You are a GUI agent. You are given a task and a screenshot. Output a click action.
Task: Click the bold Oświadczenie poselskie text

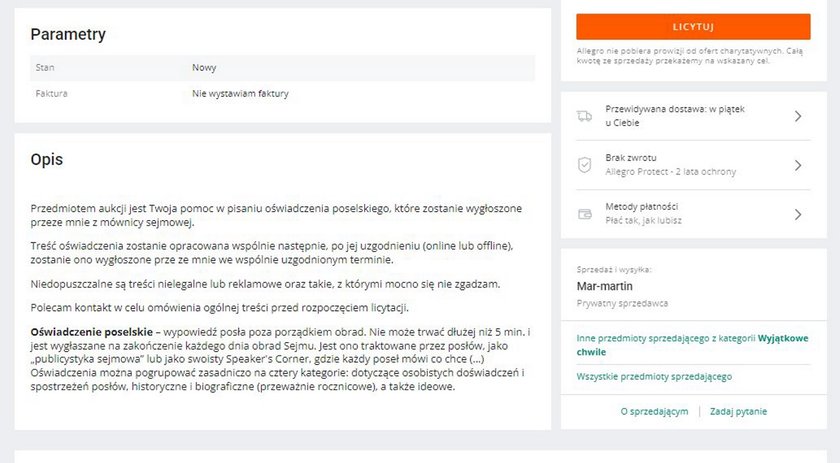[92, 332]
